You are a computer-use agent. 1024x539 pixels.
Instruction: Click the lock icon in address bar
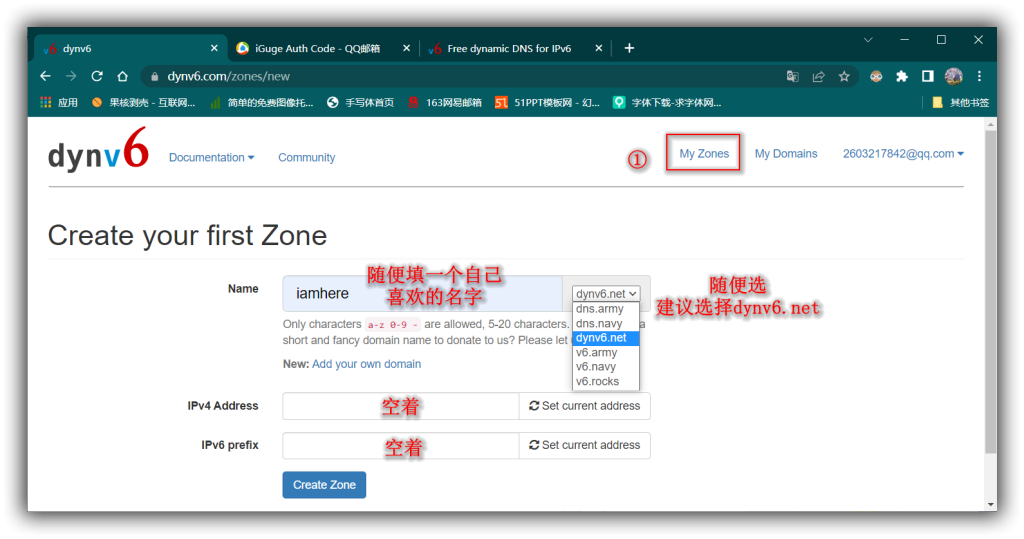point(155,76)
